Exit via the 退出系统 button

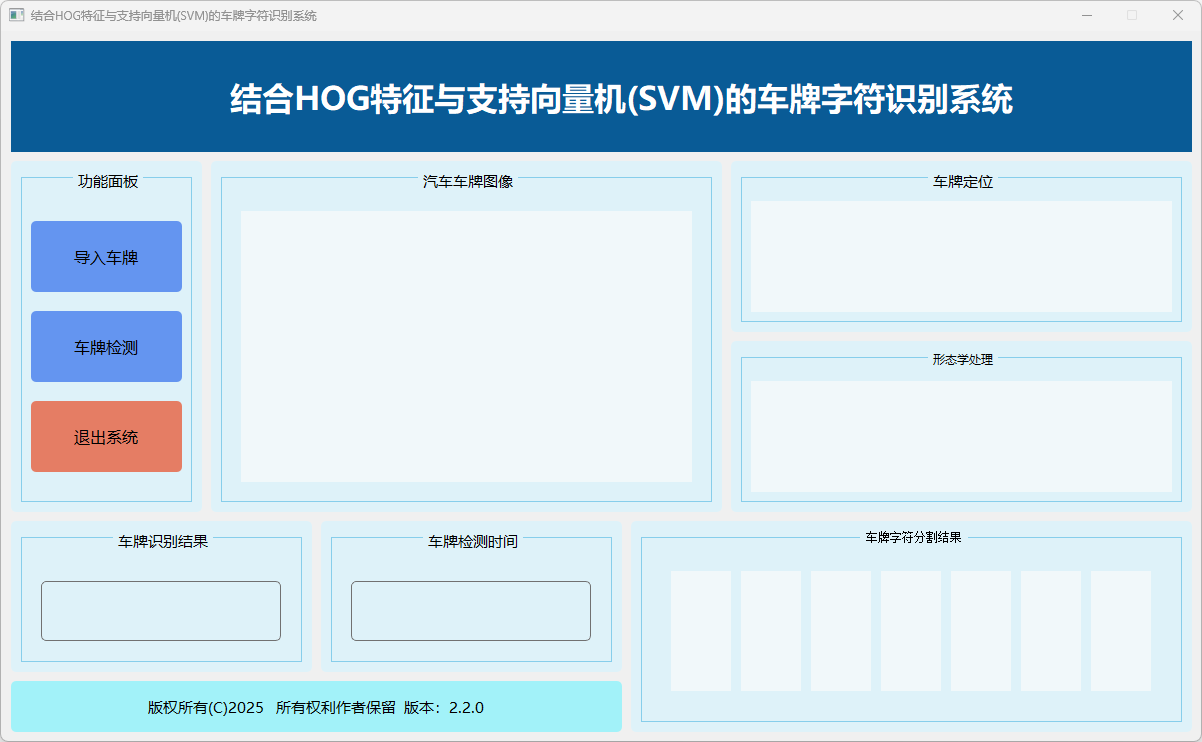pos(106,437)
